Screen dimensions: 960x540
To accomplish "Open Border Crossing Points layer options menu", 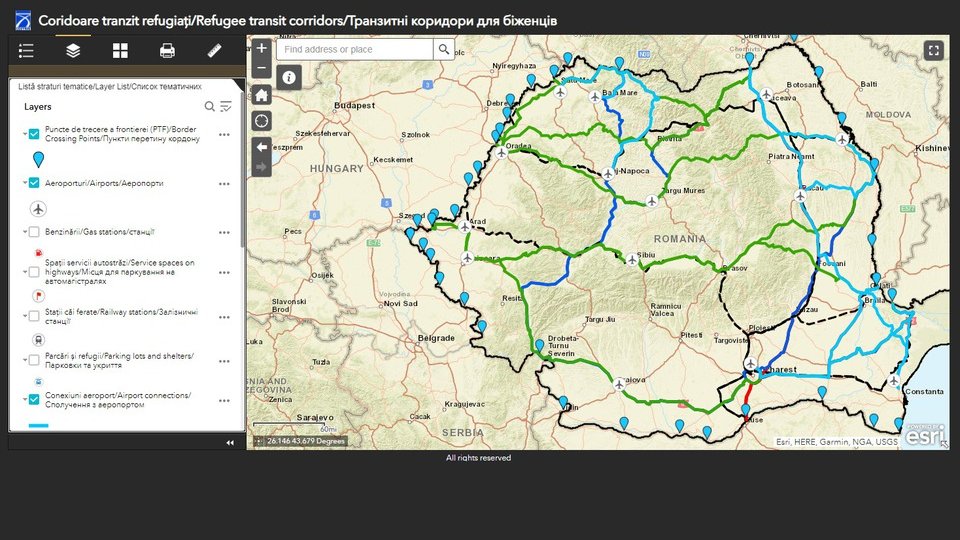I will (x=224, y=135).
